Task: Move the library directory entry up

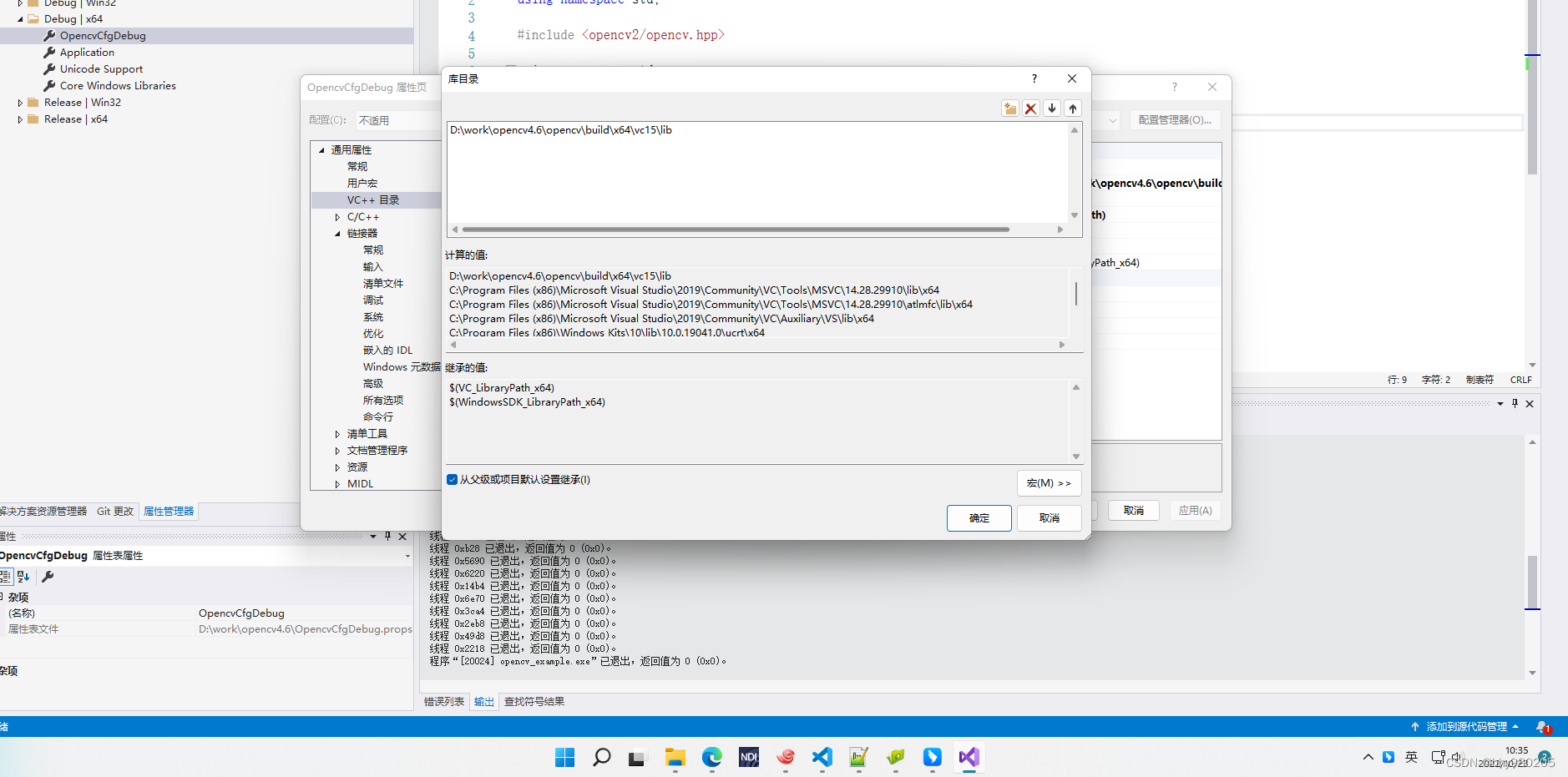Action: coord(1073,108)
